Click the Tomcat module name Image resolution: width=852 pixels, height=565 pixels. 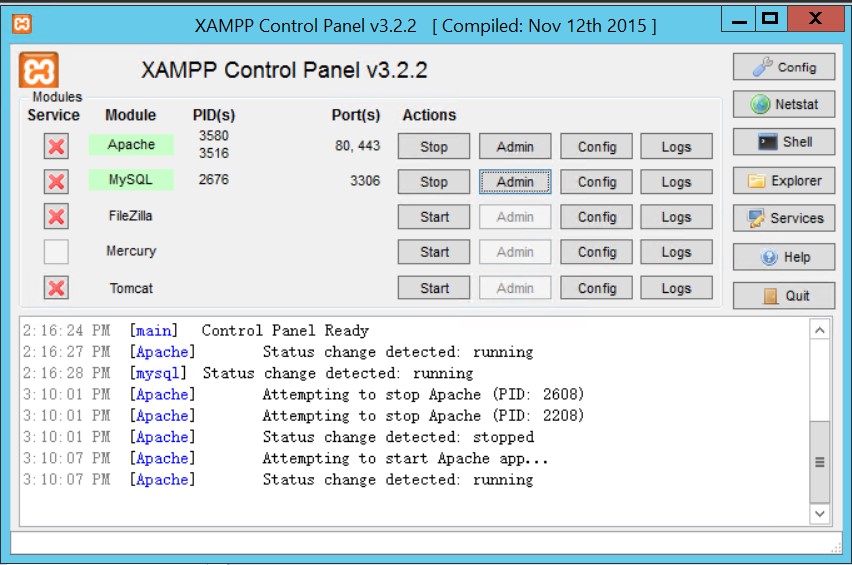click(131, 288)
